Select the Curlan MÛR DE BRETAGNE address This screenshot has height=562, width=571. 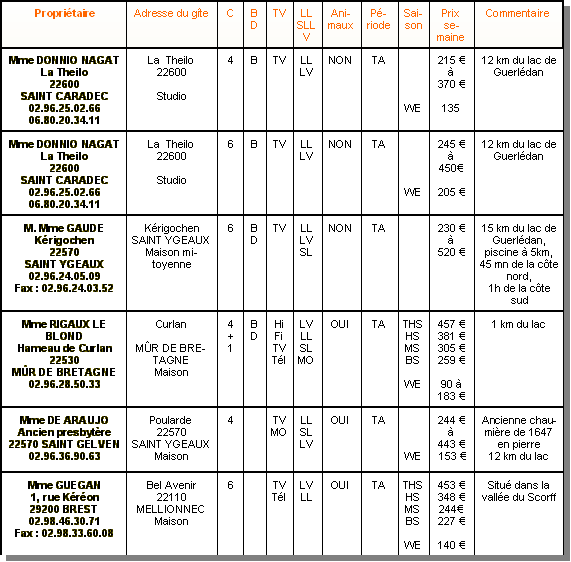(171, 348)
